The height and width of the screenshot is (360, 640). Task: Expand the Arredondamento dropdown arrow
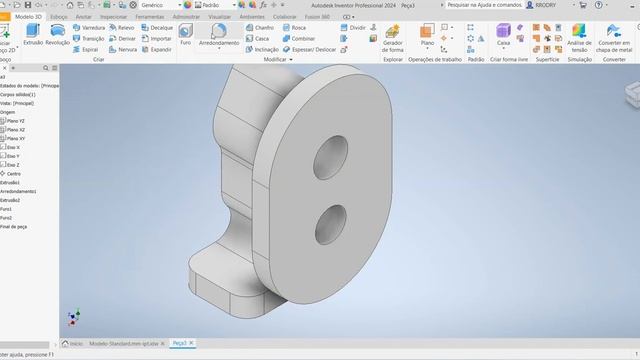pos(219,49)
